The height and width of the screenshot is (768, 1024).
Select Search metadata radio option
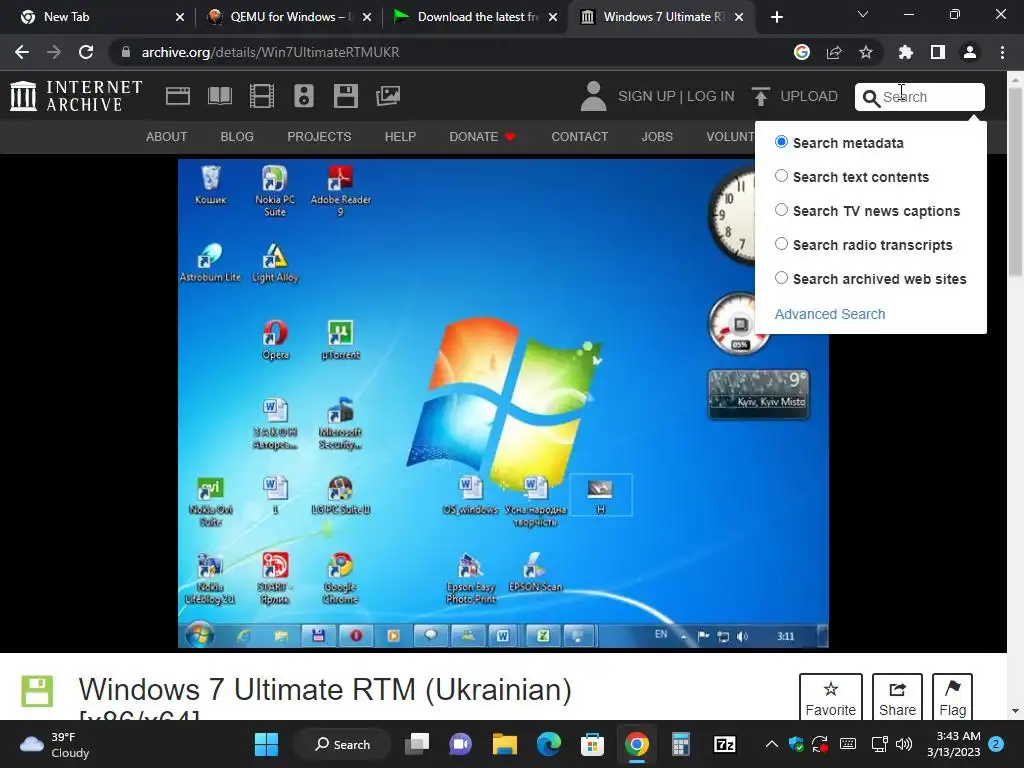tap(782, 142)
